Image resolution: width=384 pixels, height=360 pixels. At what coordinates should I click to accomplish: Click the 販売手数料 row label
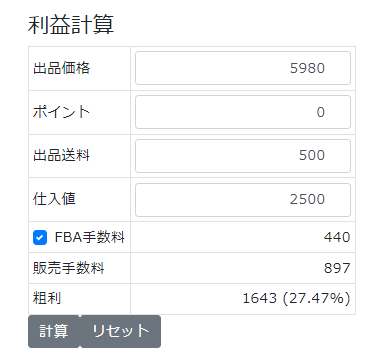[x=69, y=268]
